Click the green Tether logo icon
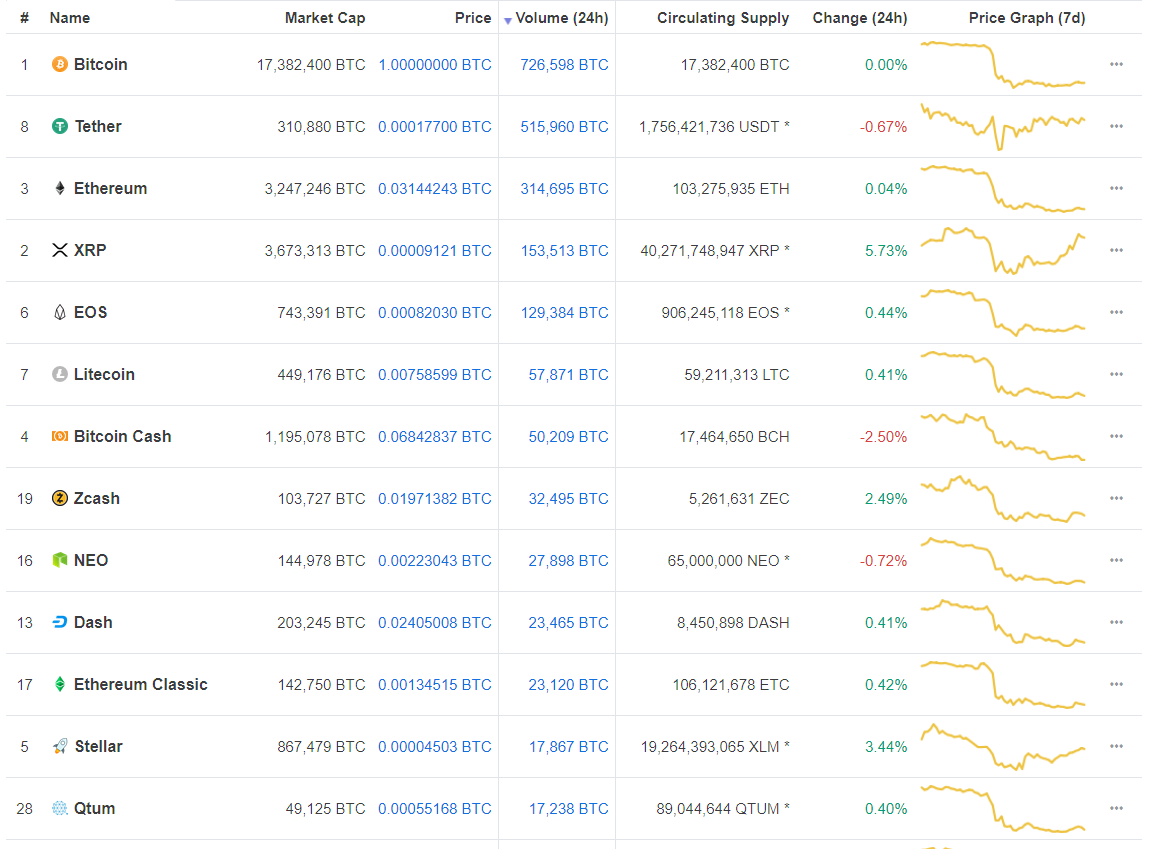This screenshot has height=849, width=1154. [60, 126]
